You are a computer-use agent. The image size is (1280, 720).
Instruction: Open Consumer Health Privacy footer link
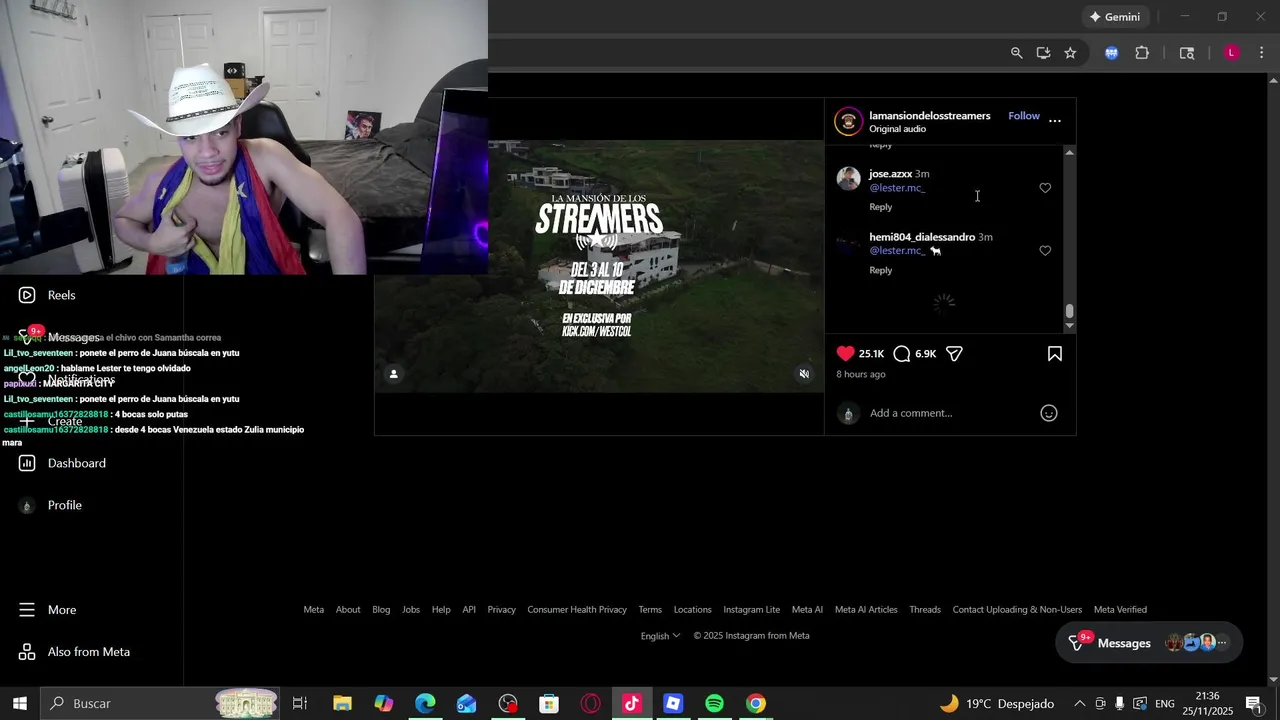[x=577, y=610]
